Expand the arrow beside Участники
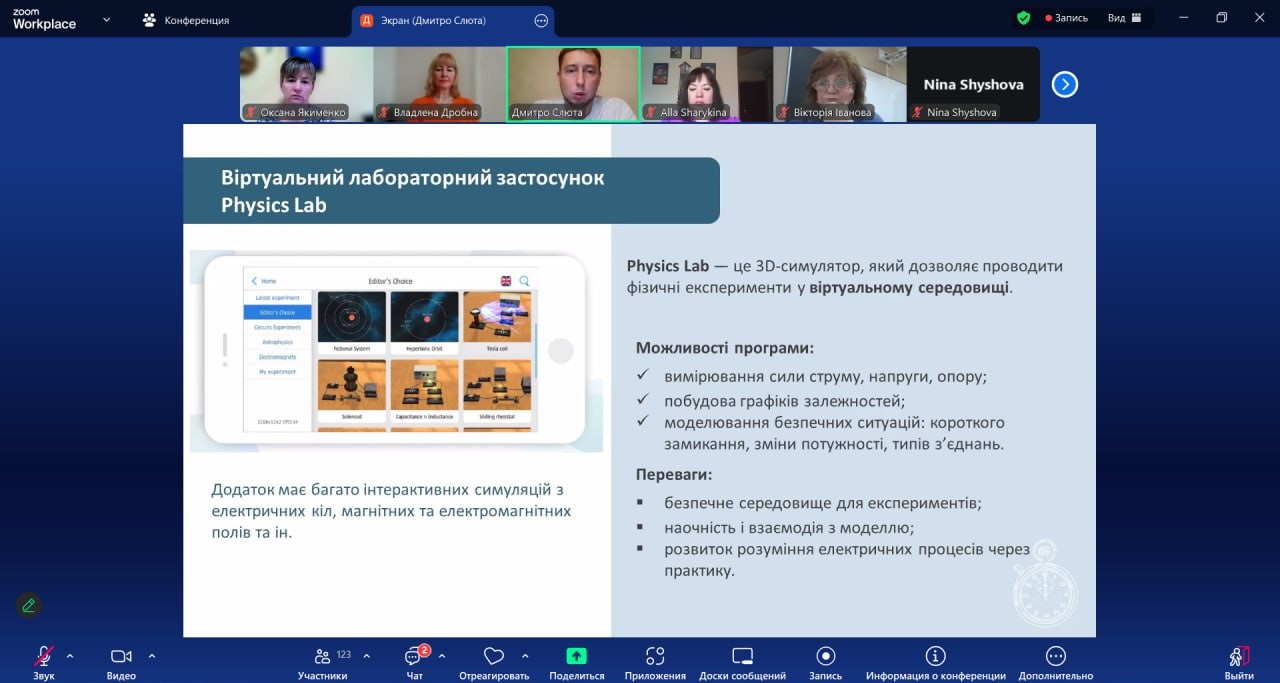The image size is (1280, 683). 366,656
